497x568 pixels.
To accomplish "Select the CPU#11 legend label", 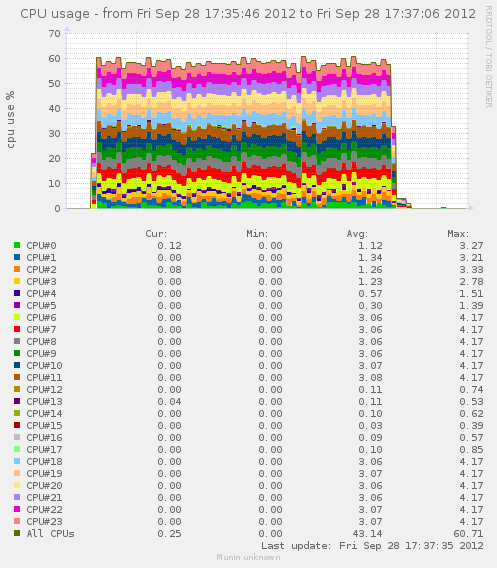I will click(44, 377).
